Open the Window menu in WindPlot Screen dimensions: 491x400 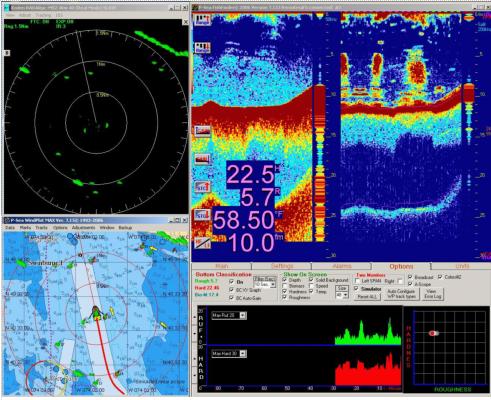click(x=107, y=228)
